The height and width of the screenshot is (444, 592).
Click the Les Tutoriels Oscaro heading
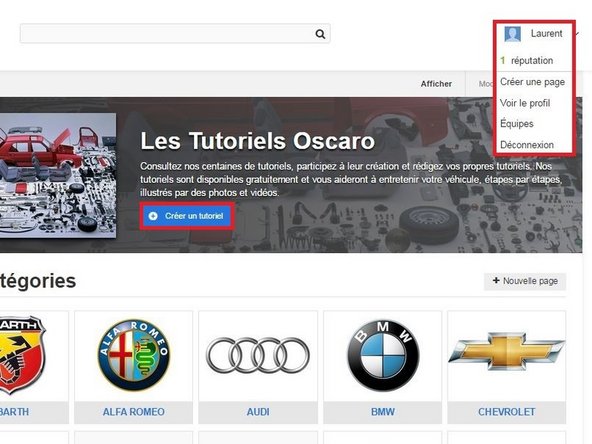point(257,141)
